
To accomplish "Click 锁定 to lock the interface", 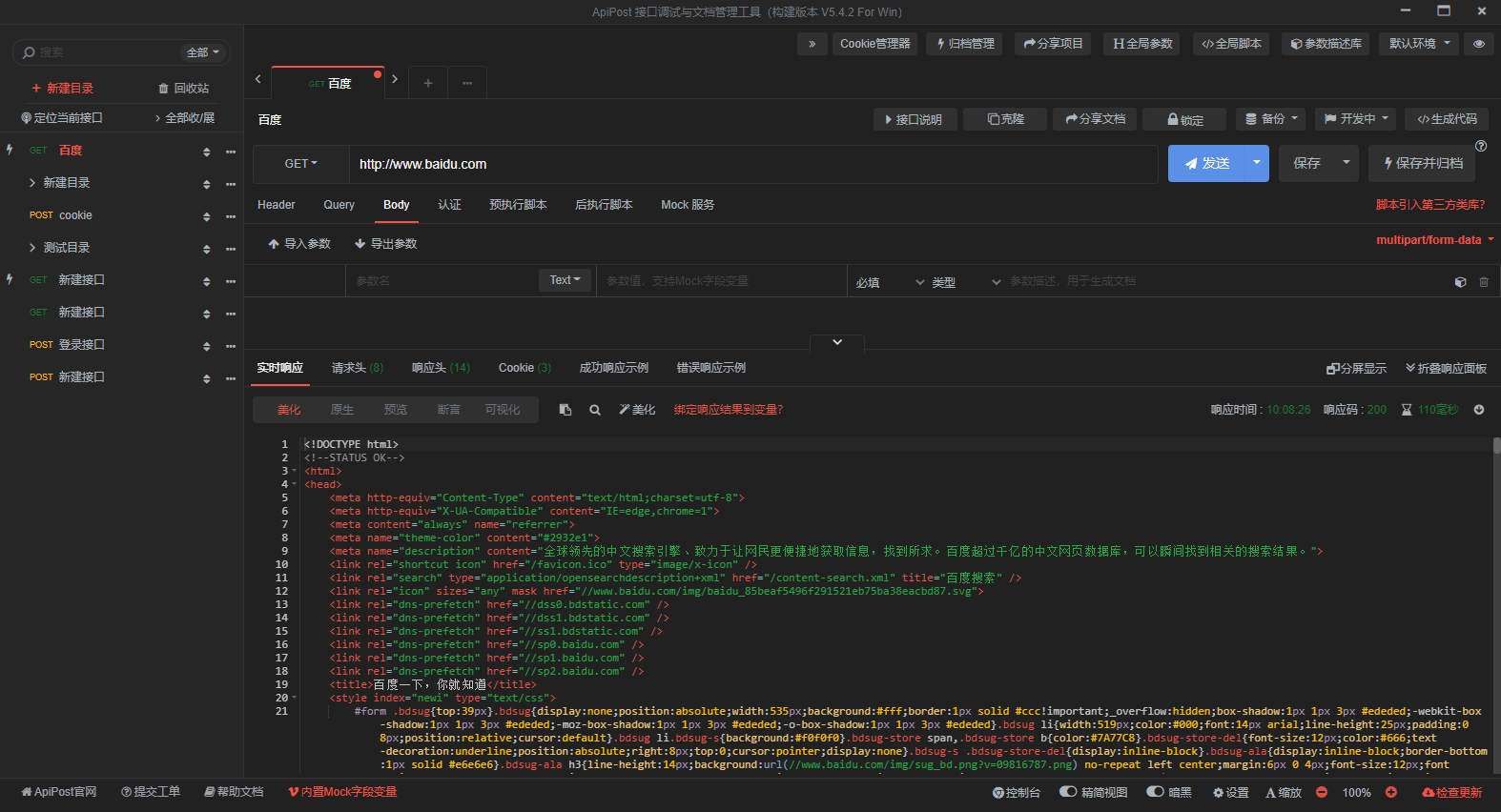I will click(x=1186, y=119).
